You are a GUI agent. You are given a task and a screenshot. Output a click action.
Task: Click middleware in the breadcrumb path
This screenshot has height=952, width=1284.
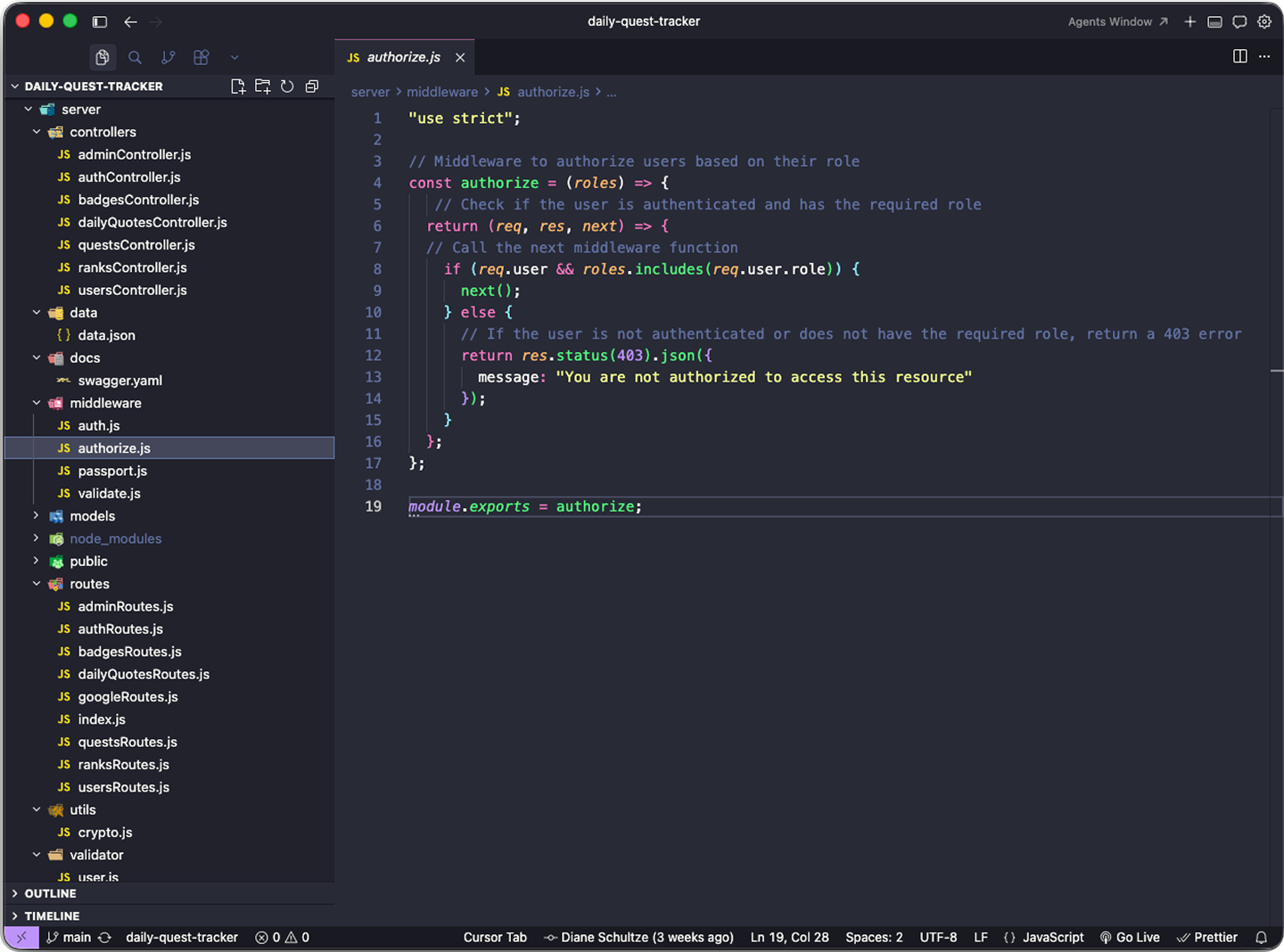[x=442, y=92]
